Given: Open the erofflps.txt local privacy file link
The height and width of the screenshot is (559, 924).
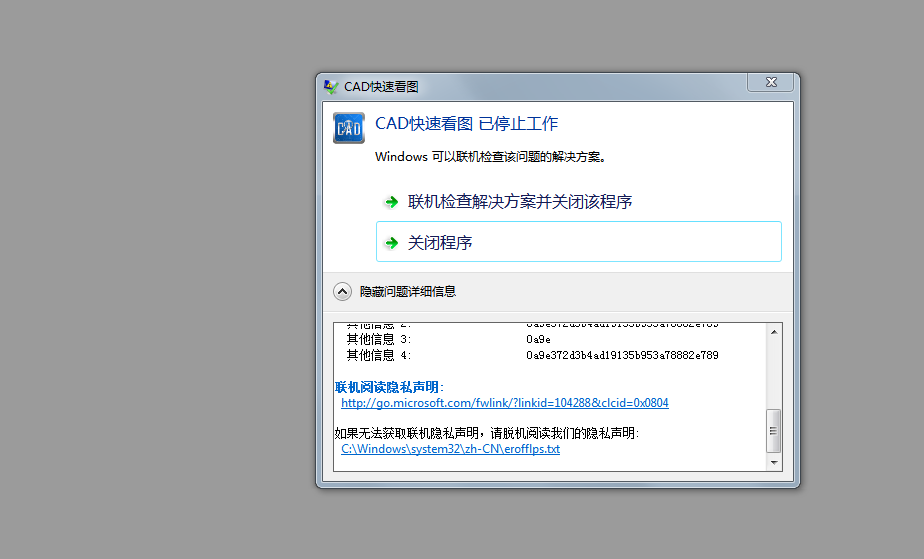Looking at the screenshot, I should [x=450, y=449].
